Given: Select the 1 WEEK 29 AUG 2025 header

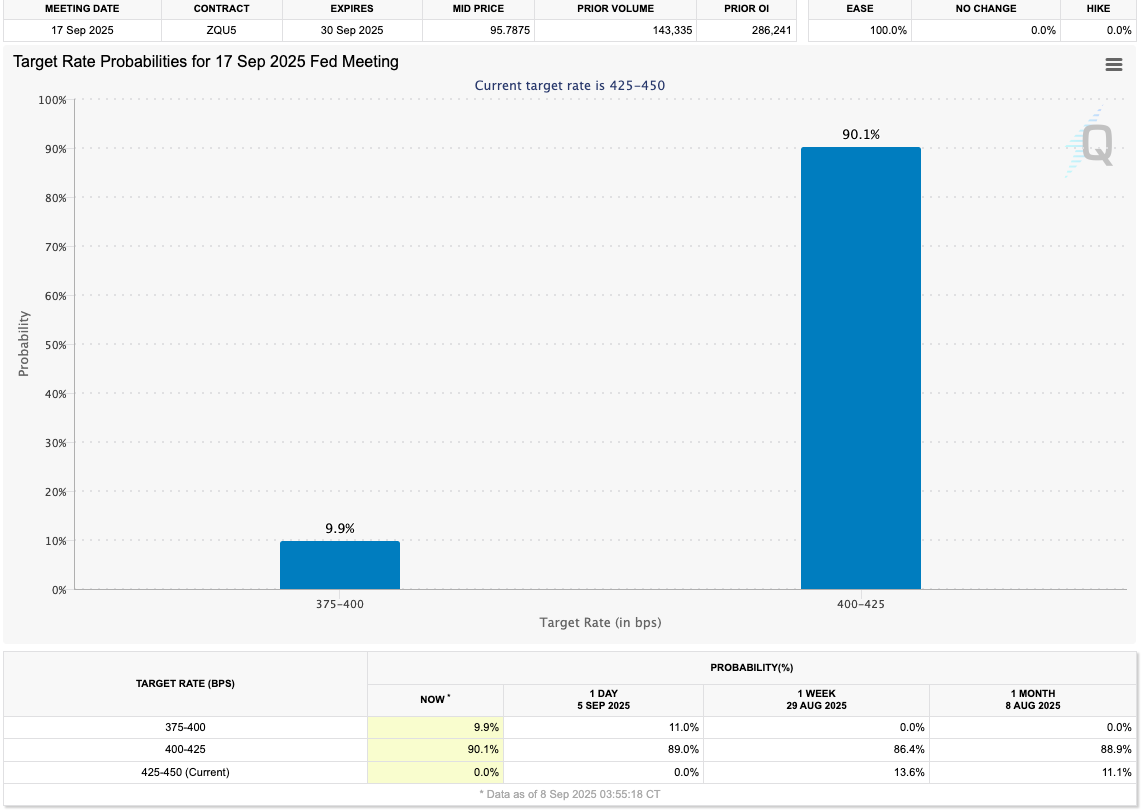Looking at the screenshot, I should coord(816,699).
